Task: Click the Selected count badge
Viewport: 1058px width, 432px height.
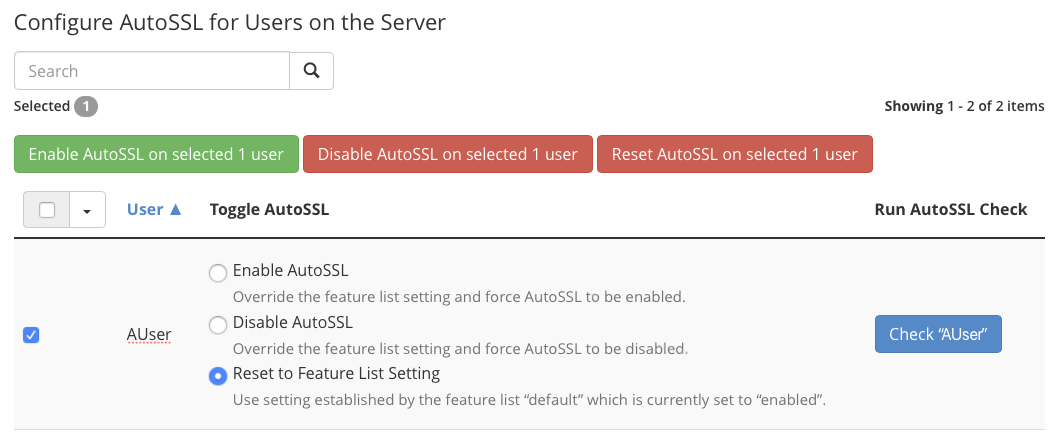Action: click(86, 106)
